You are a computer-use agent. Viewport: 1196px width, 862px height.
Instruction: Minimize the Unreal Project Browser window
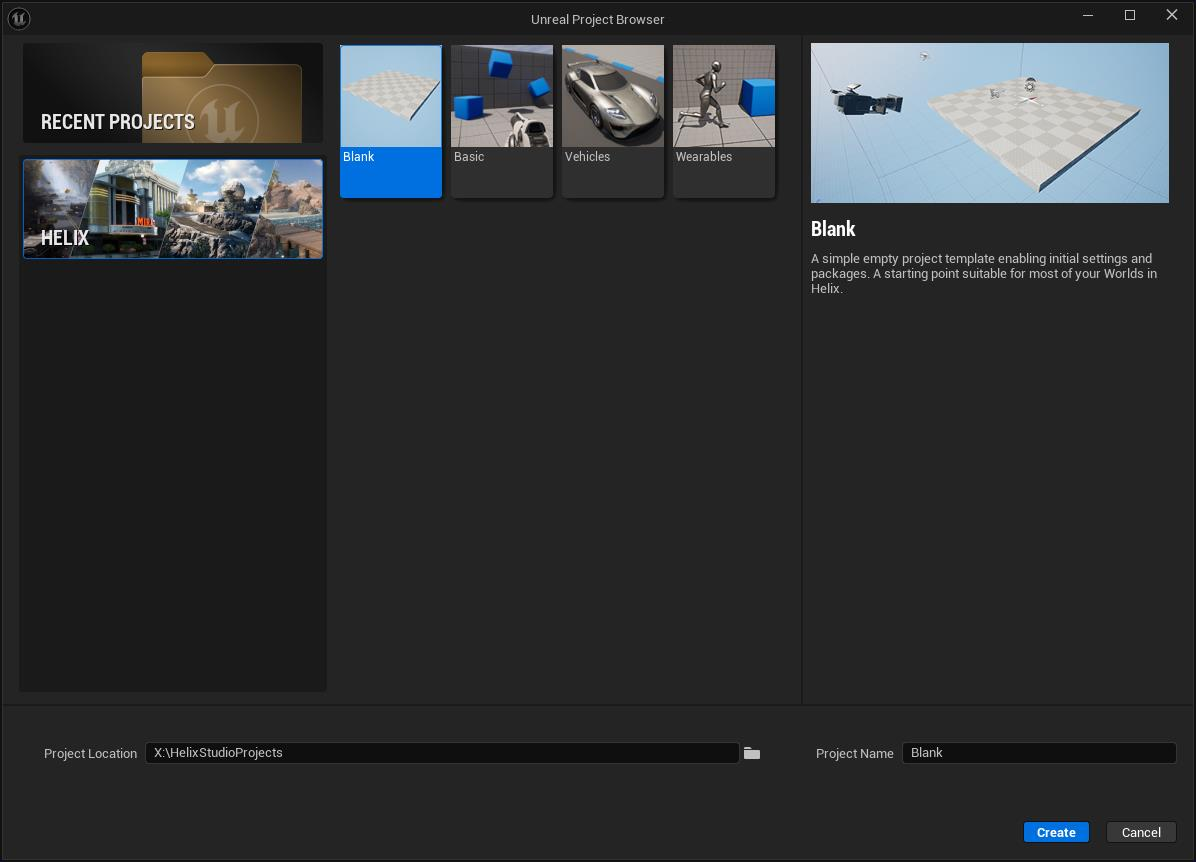pos(1088,15)
